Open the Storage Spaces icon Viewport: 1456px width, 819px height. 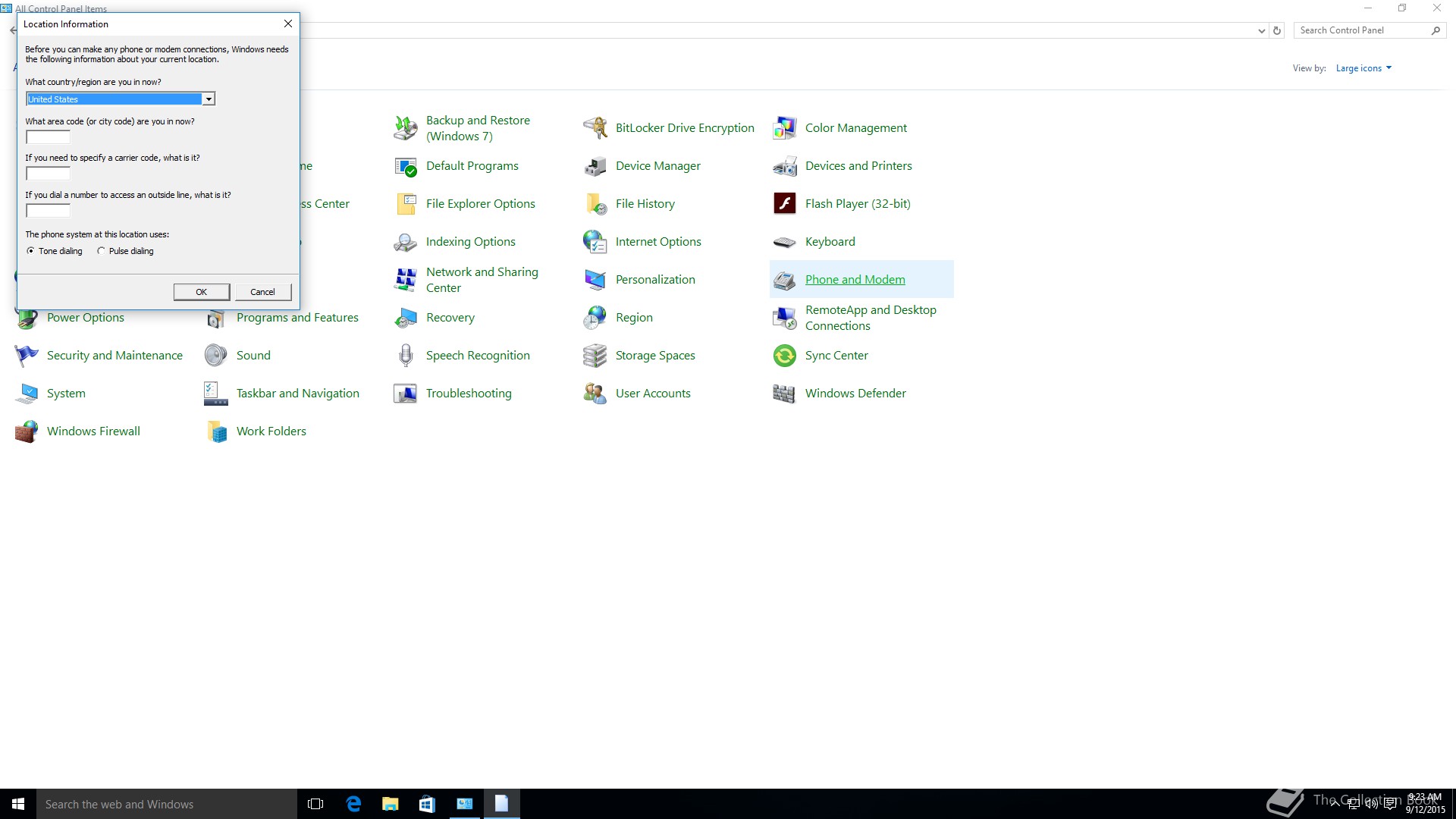pyautogui.click(x=595, y=356)
